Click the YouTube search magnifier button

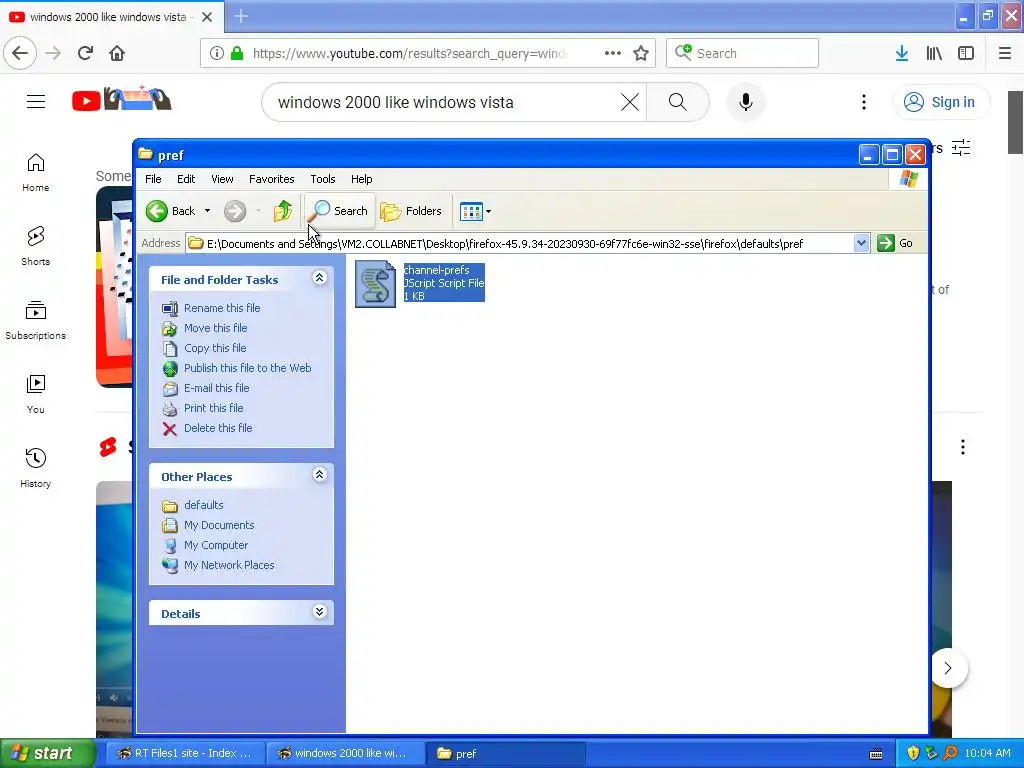click(x=678, y=102)
